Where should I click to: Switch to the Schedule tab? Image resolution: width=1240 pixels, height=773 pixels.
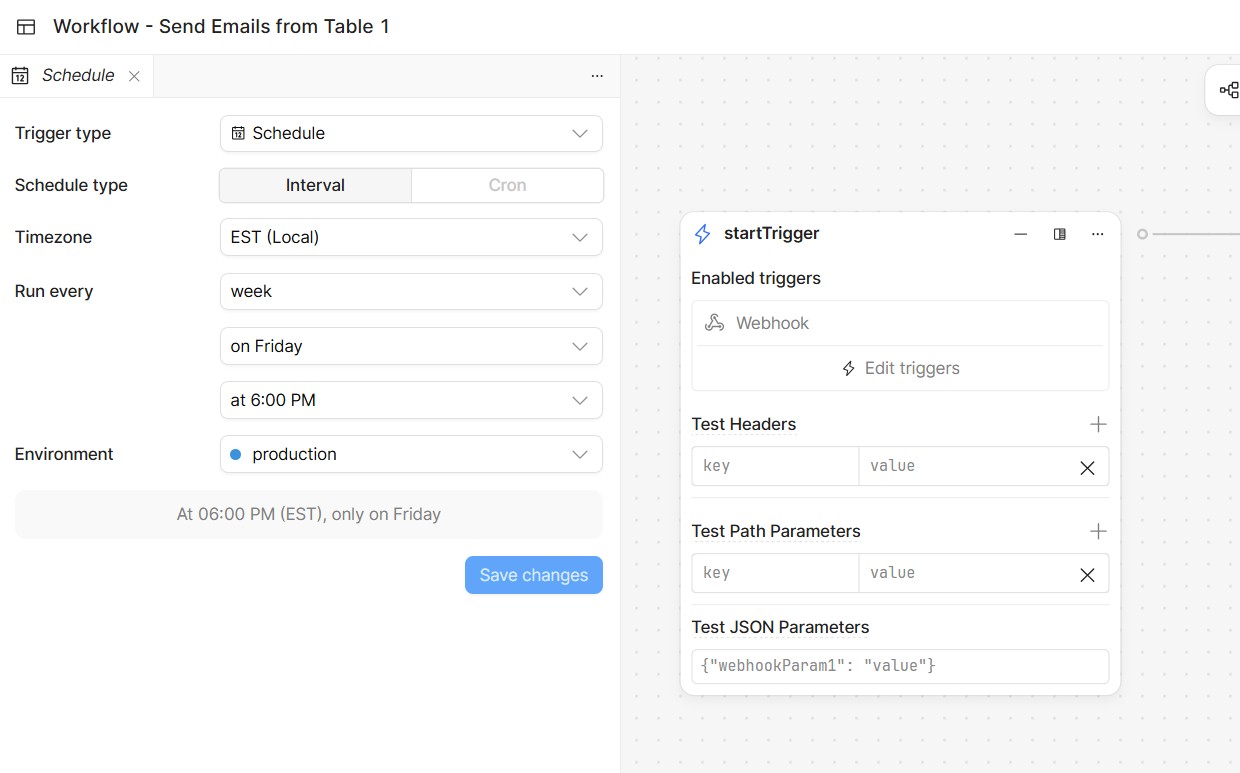pyautogui.click(x=77, y=76)
